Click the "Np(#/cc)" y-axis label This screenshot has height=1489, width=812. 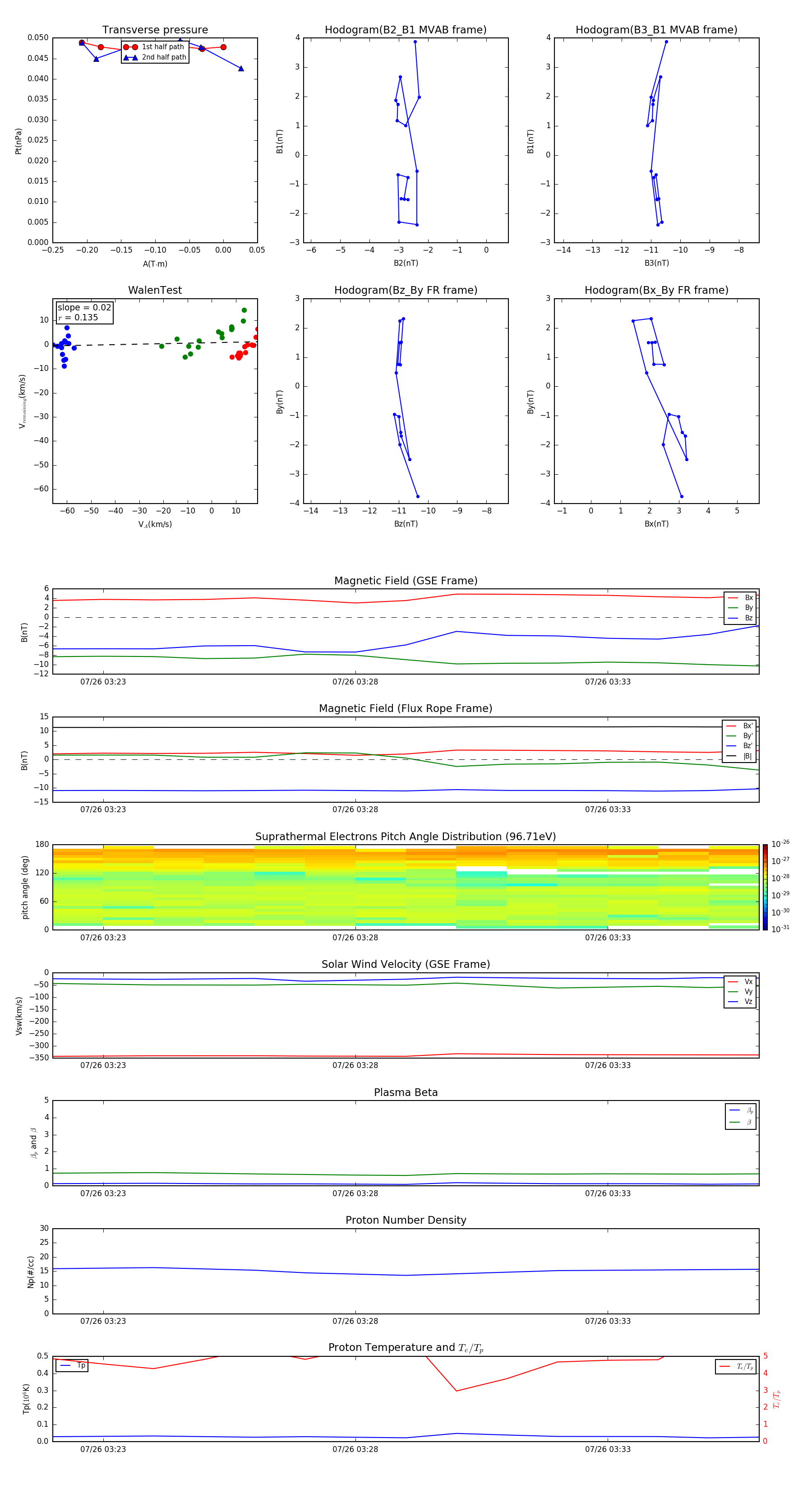coord(31,1272)
